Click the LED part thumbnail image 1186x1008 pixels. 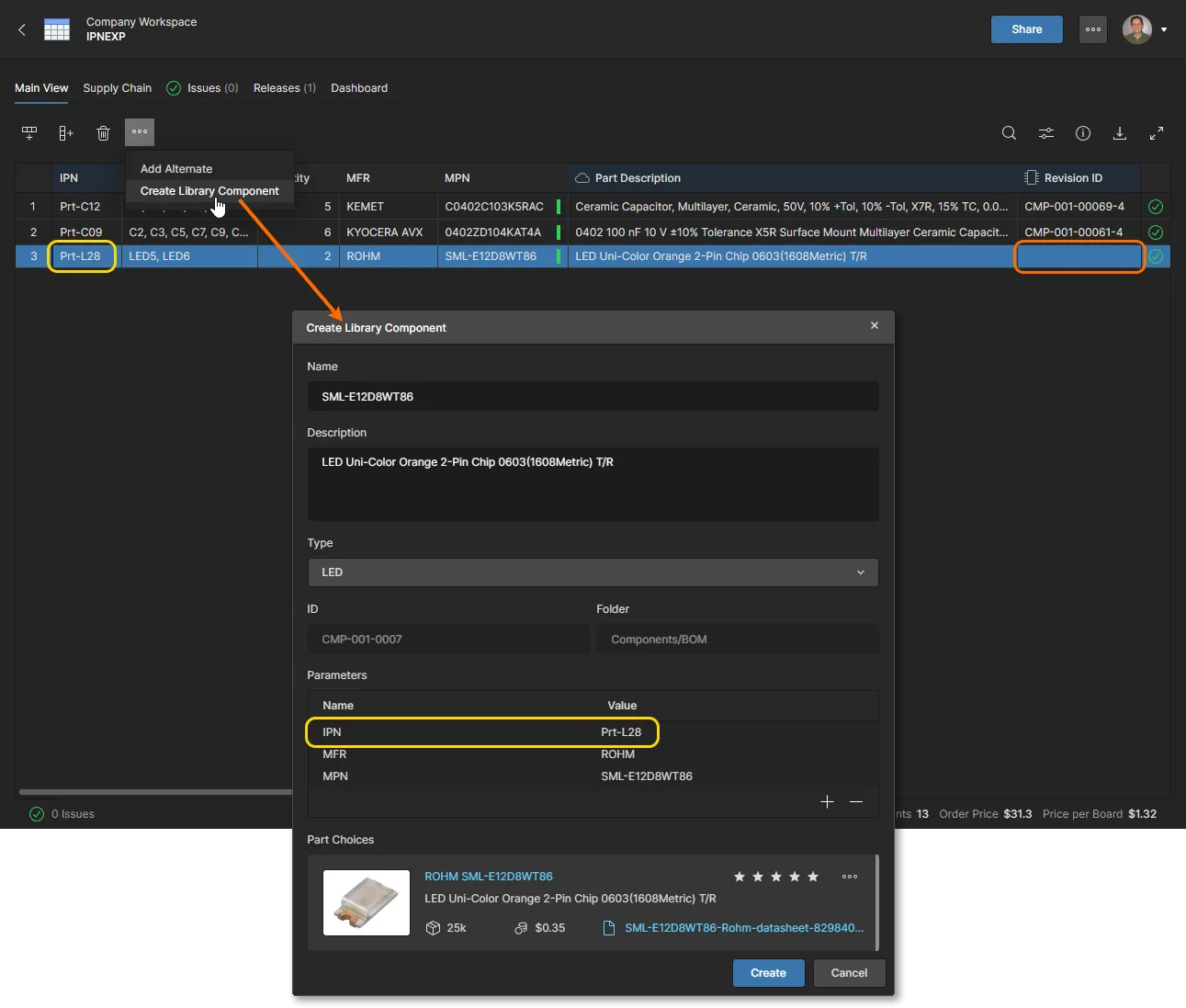tap(367, 902)
